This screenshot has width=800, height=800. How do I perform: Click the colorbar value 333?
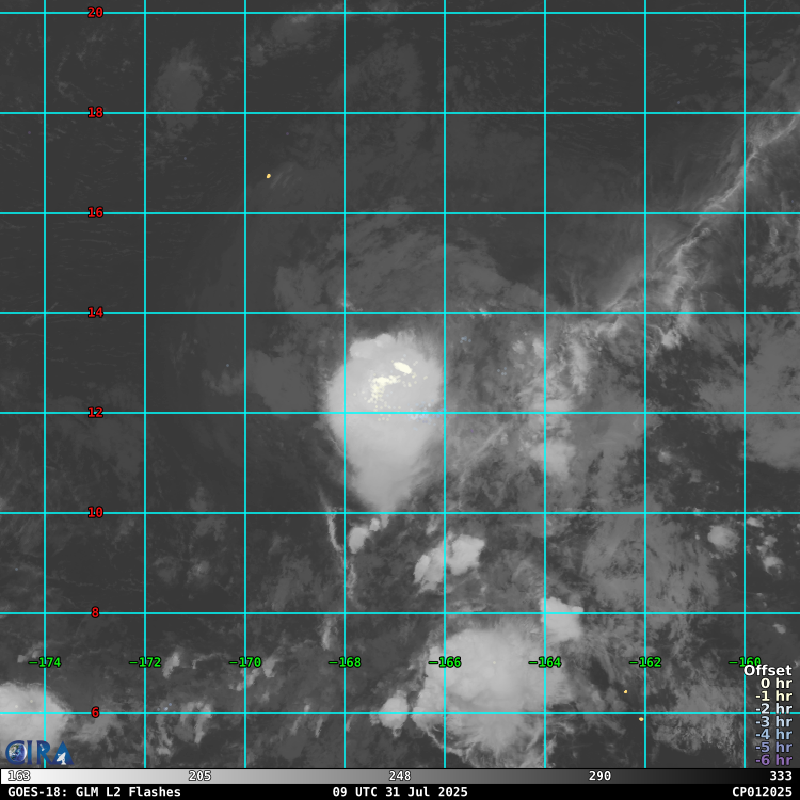(780, 776)
